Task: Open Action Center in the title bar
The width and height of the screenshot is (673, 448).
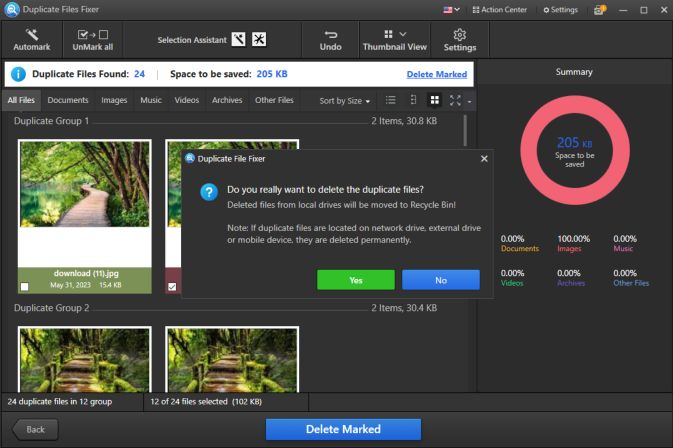Action: click(499, 9)
